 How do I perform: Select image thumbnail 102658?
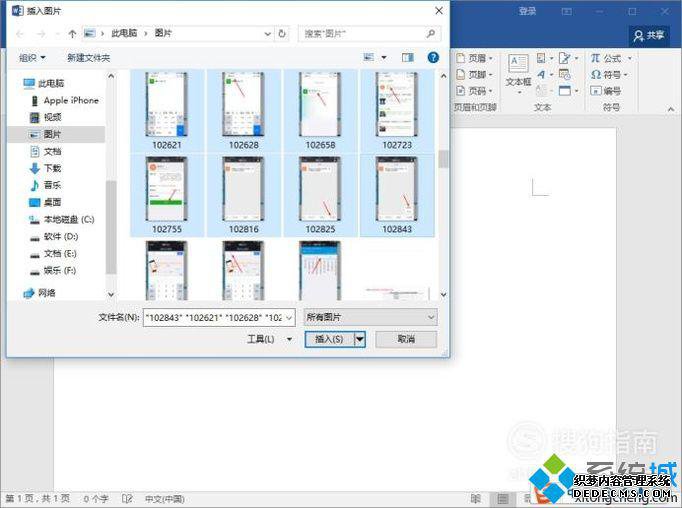coord(320,111)
